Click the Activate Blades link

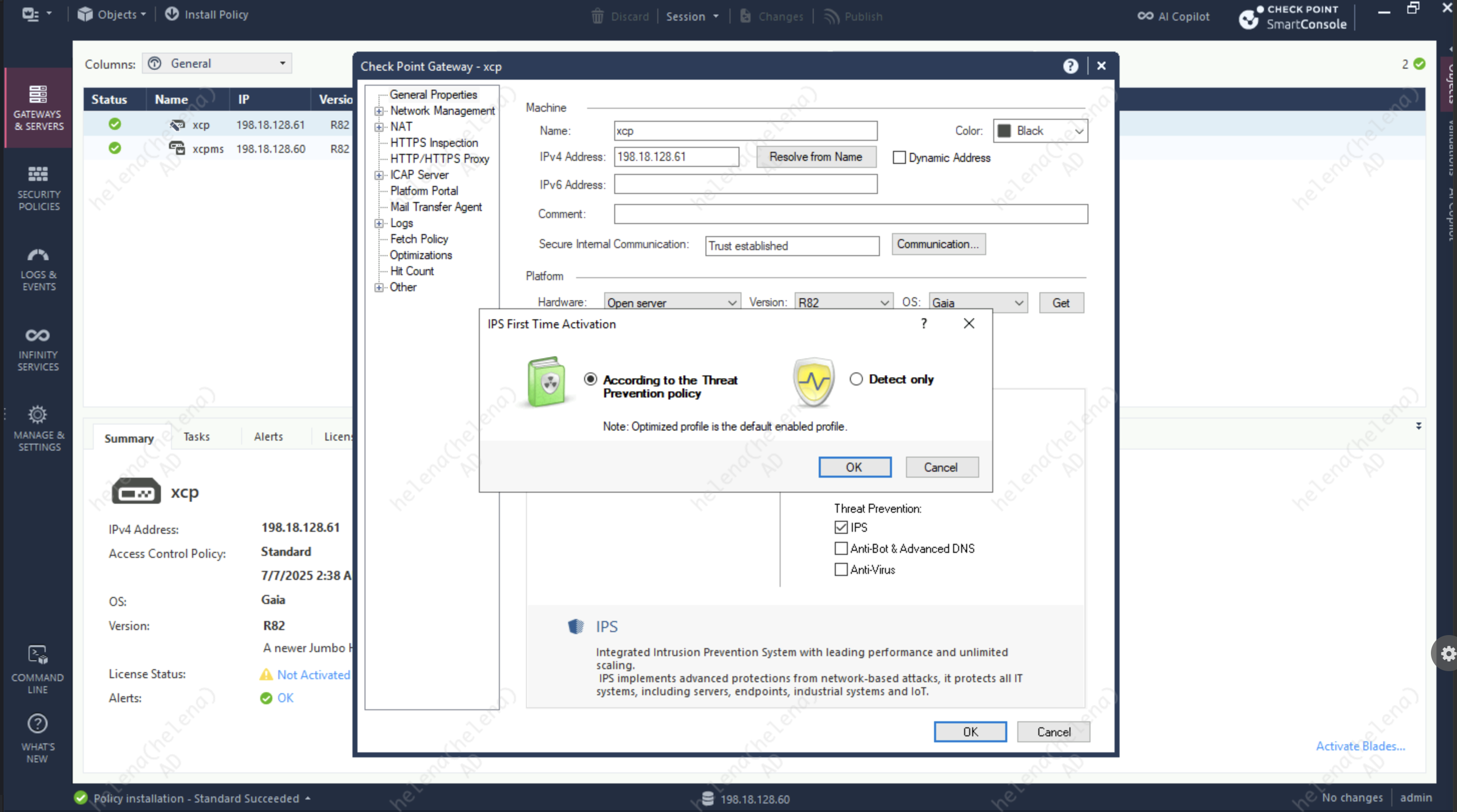point(1360,746)
